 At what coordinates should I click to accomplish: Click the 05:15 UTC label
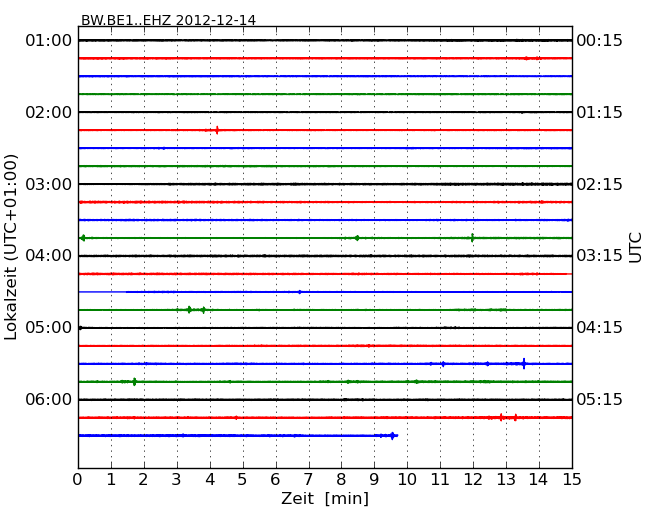click(599, 399)
